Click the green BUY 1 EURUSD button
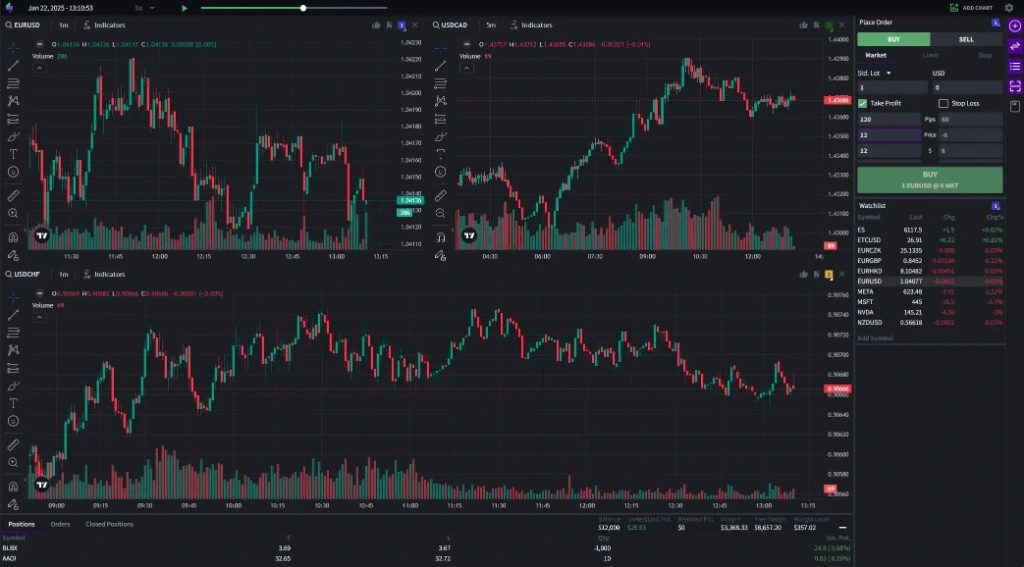 click(930, 180)
